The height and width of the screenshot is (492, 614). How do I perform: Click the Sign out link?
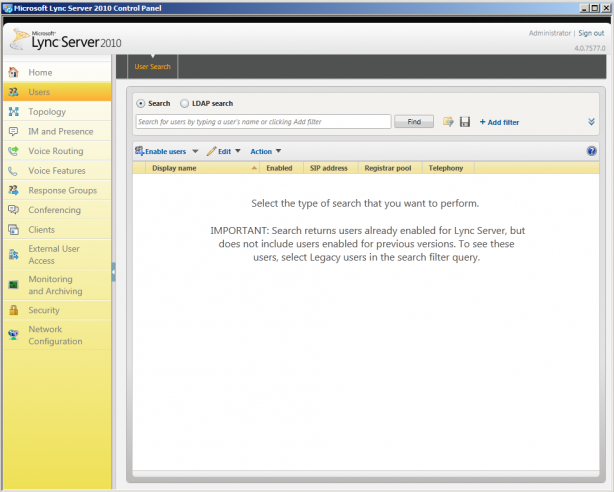(x=591, y=33)
